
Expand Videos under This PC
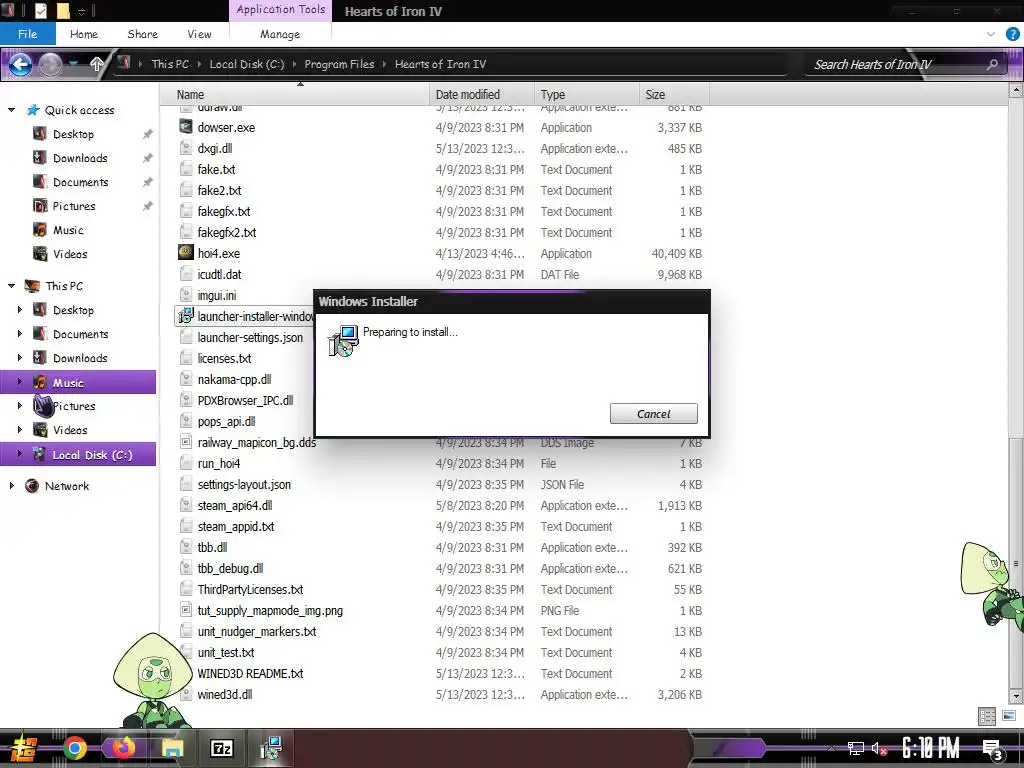[20, 430]
